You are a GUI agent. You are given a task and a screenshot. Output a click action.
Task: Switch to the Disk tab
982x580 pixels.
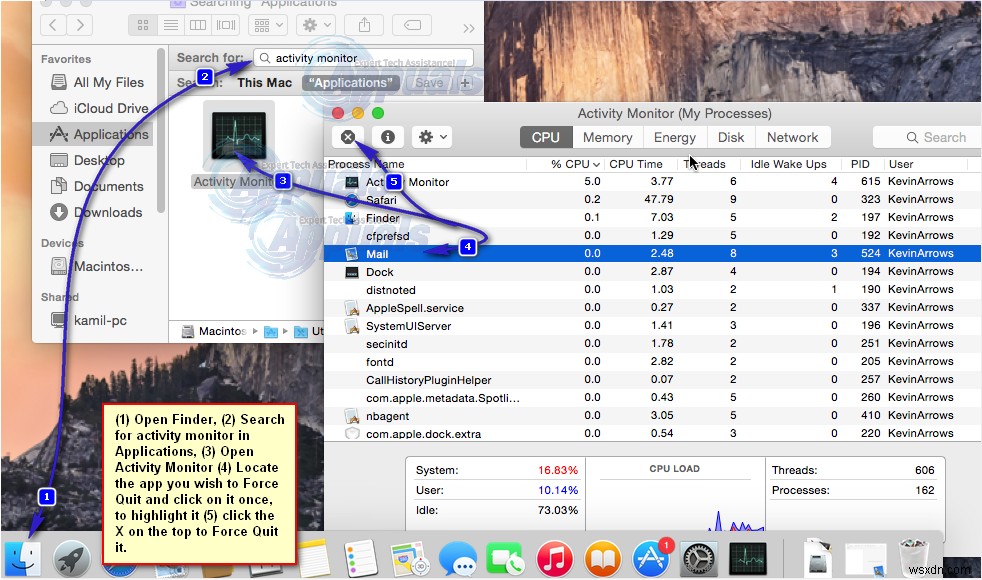731,137
